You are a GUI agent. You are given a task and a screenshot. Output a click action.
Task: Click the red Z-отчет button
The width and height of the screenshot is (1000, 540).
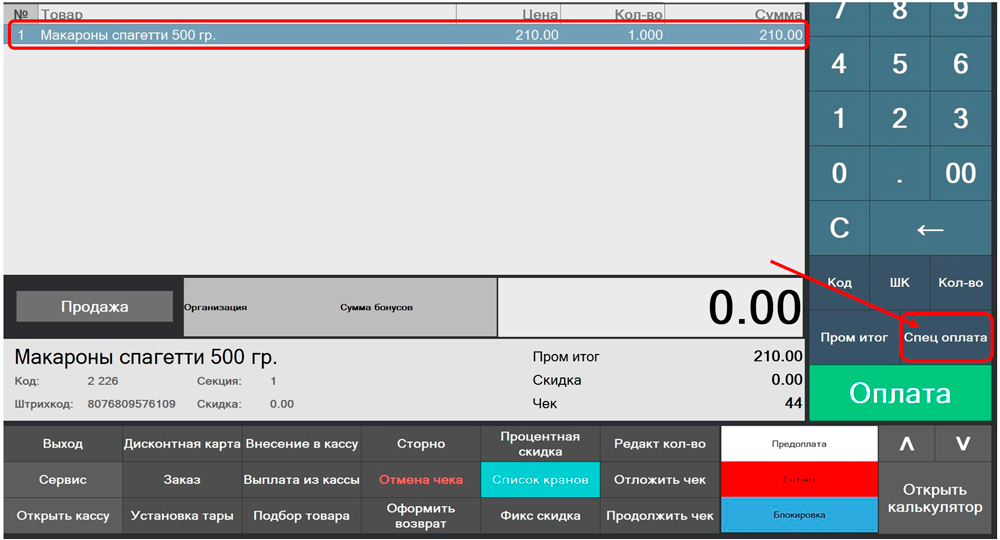click(x=799, y=480)
